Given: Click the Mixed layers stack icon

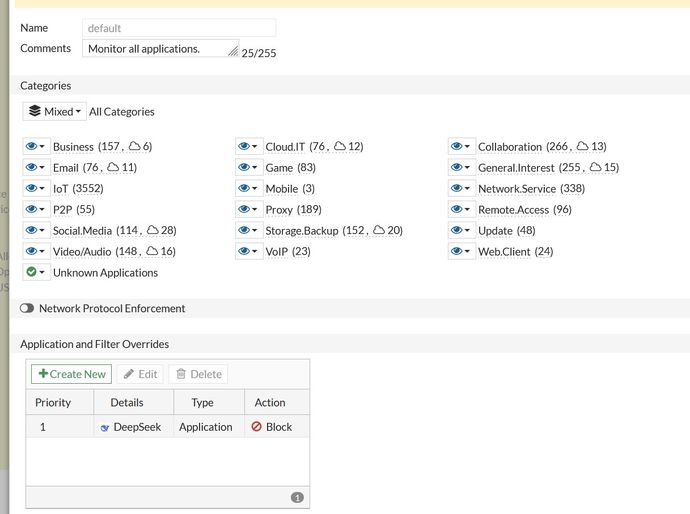Looking at the screenshot, I should [x=35, y=112].
